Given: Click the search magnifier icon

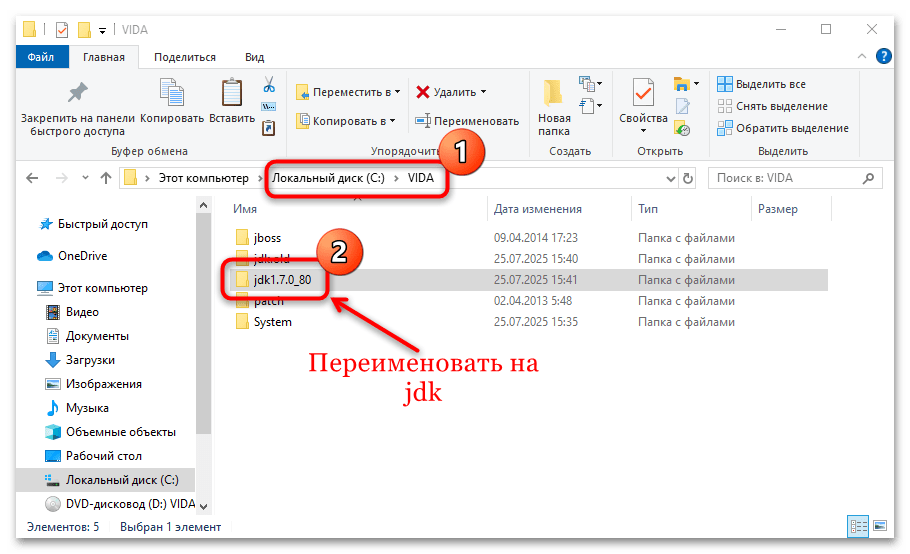Looking at the screenshot, I should click(x=868, y=178).
